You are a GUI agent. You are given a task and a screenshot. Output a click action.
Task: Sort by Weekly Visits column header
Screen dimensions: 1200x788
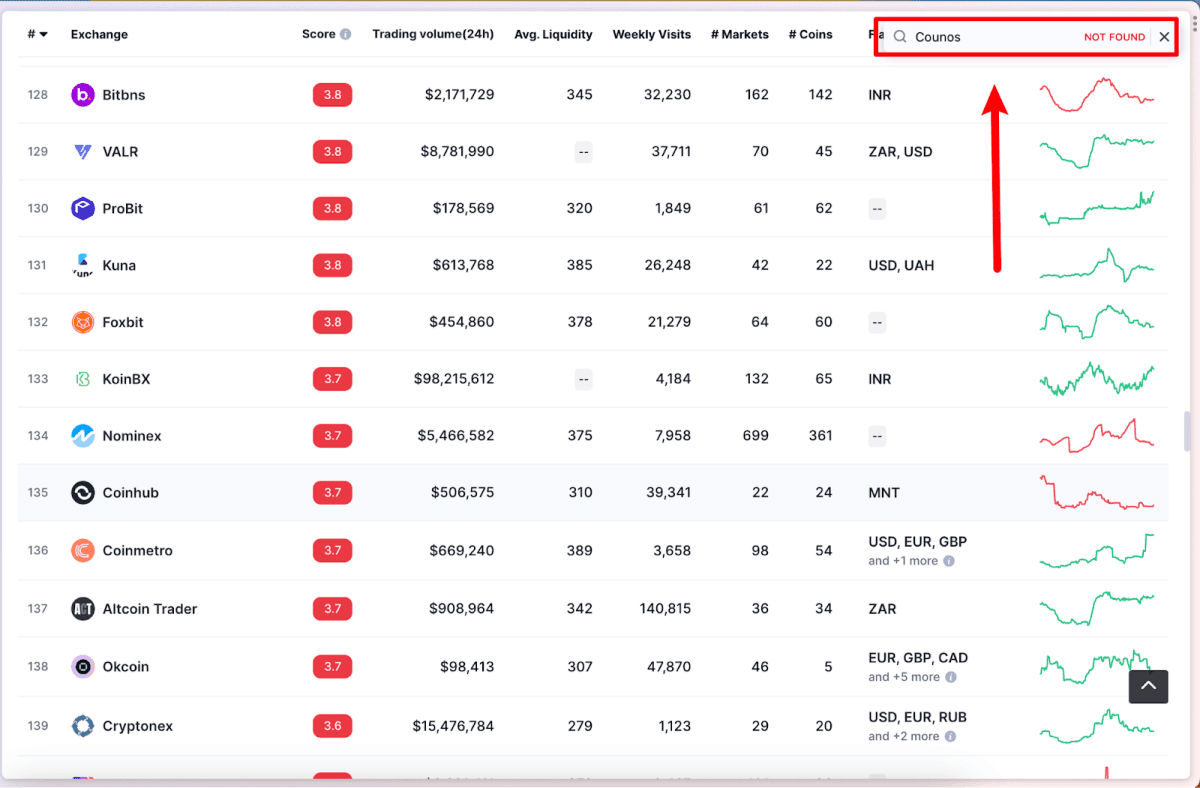[651, 34]
